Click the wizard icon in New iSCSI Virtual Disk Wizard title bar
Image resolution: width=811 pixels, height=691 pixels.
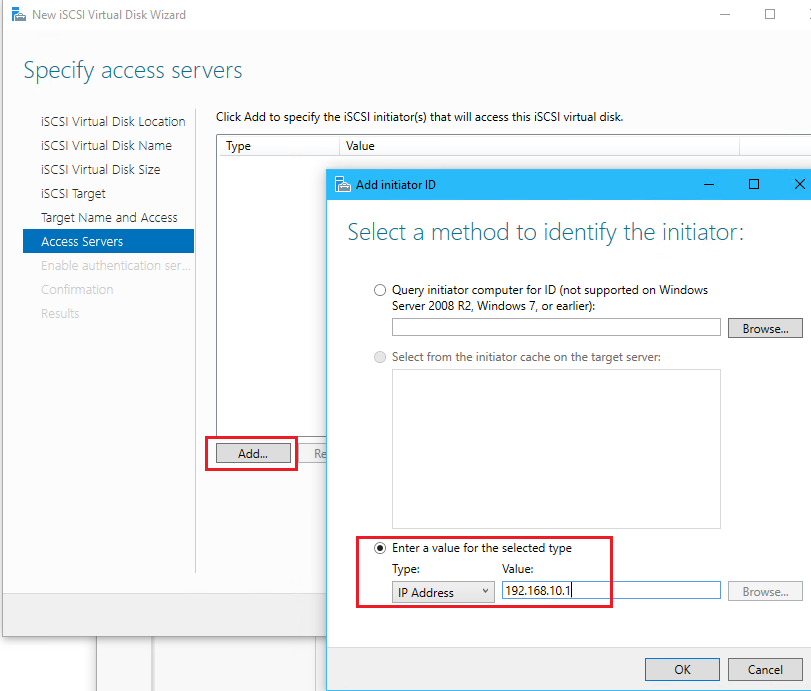coord(19,14)
